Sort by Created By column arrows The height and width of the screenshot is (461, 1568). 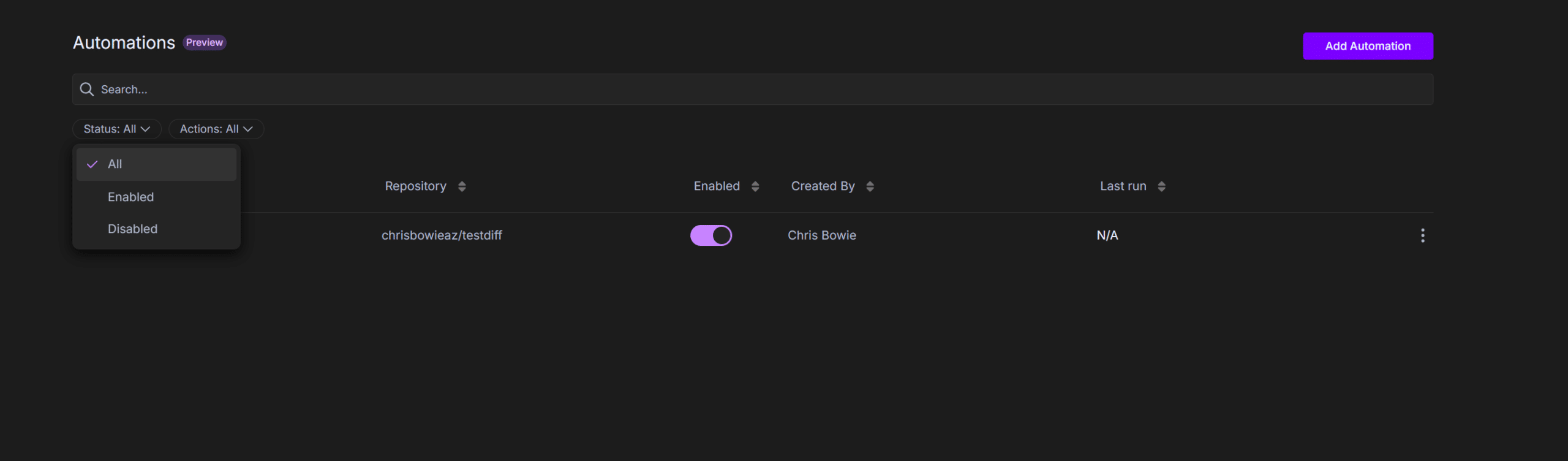870,186
